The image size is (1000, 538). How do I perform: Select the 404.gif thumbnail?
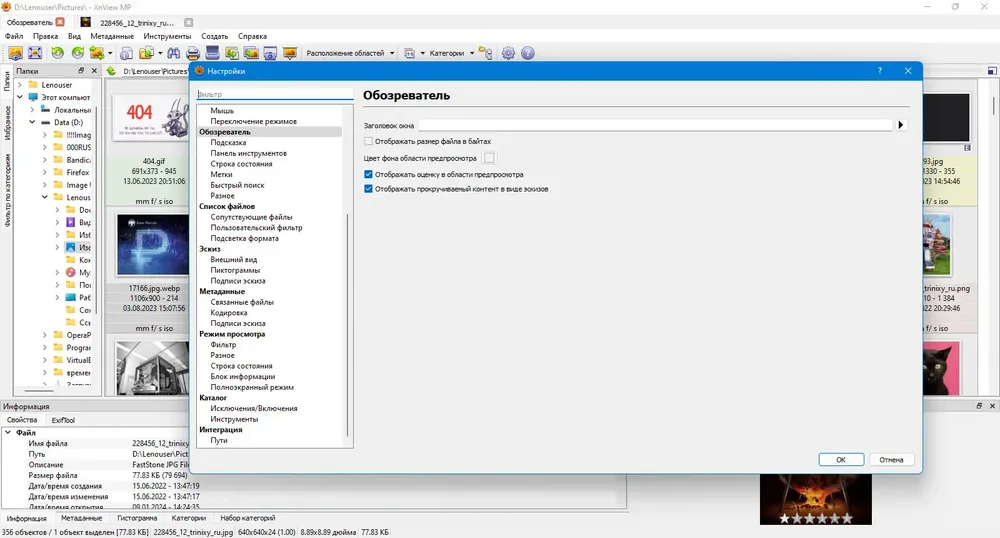tap(152, 117)
